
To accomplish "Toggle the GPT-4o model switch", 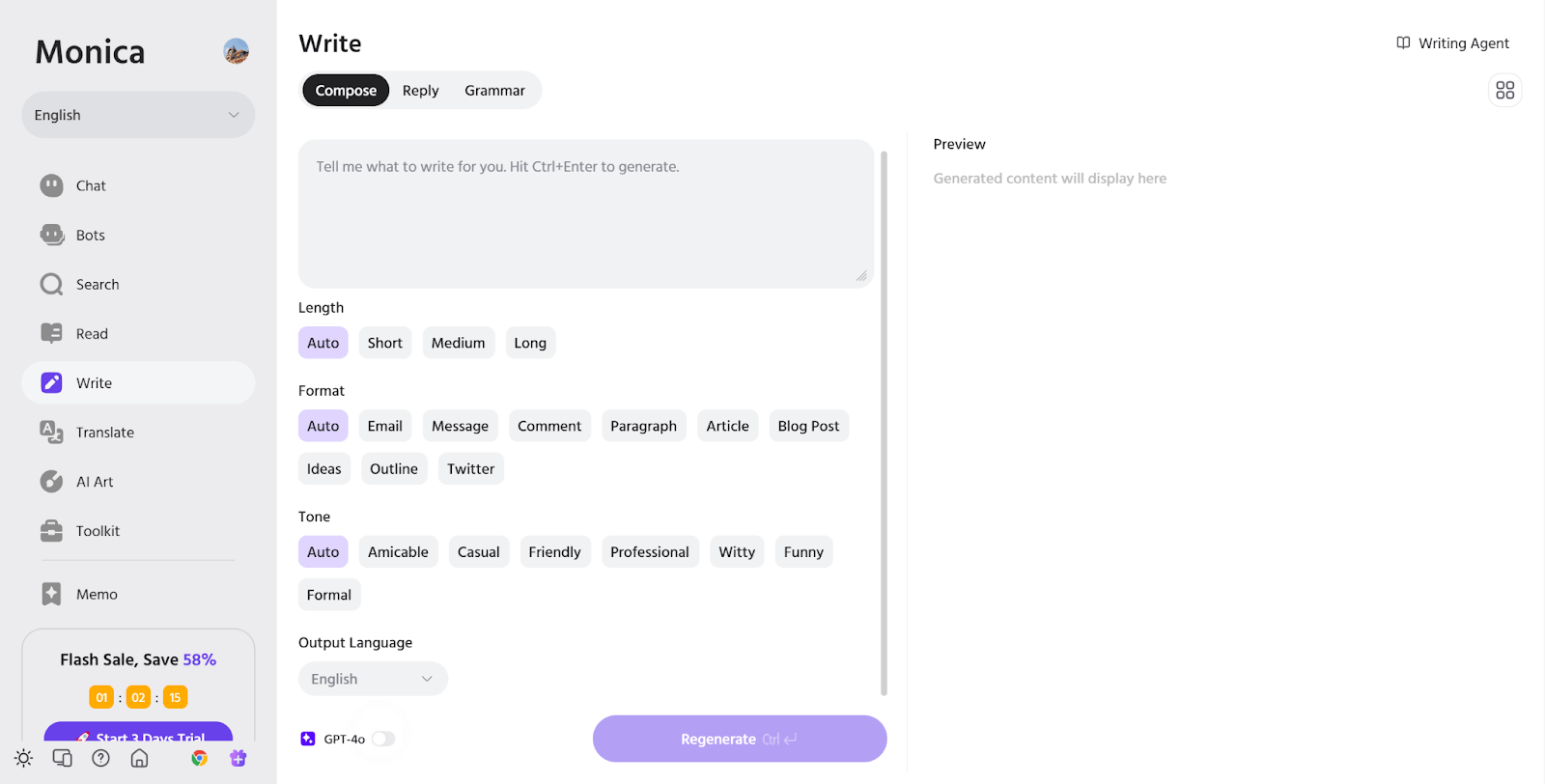I will pyautogui.click(x=382, y=738).
